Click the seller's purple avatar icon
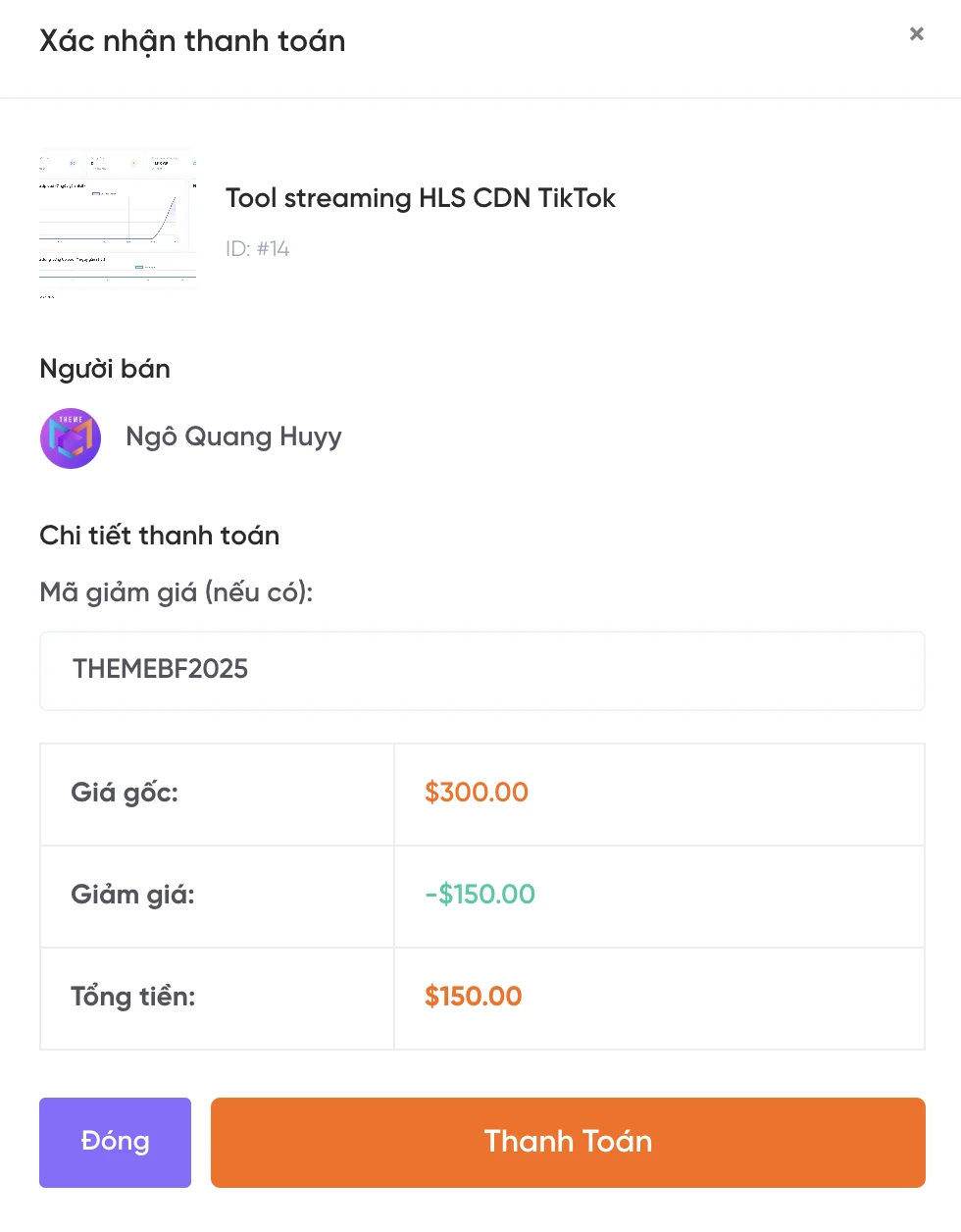 pos(71,438)
